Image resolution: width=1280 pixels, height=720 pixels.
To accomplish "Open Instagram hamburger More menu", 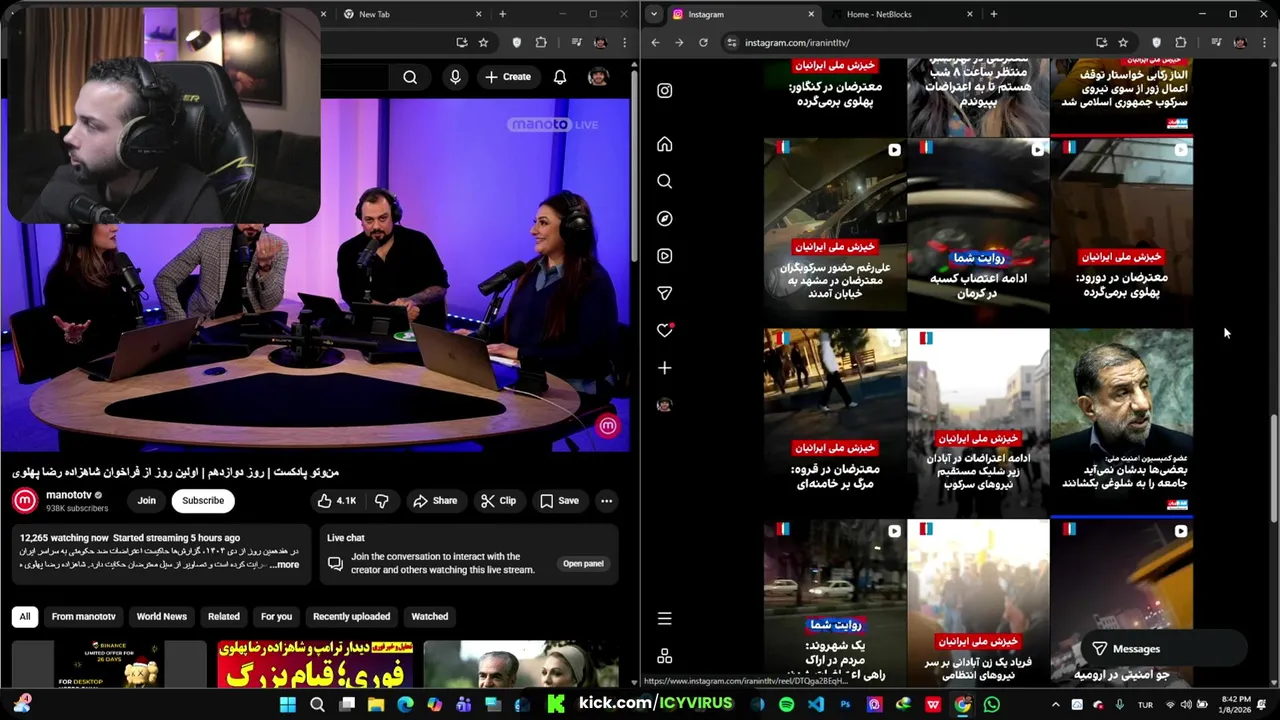I will click(665, 618).
